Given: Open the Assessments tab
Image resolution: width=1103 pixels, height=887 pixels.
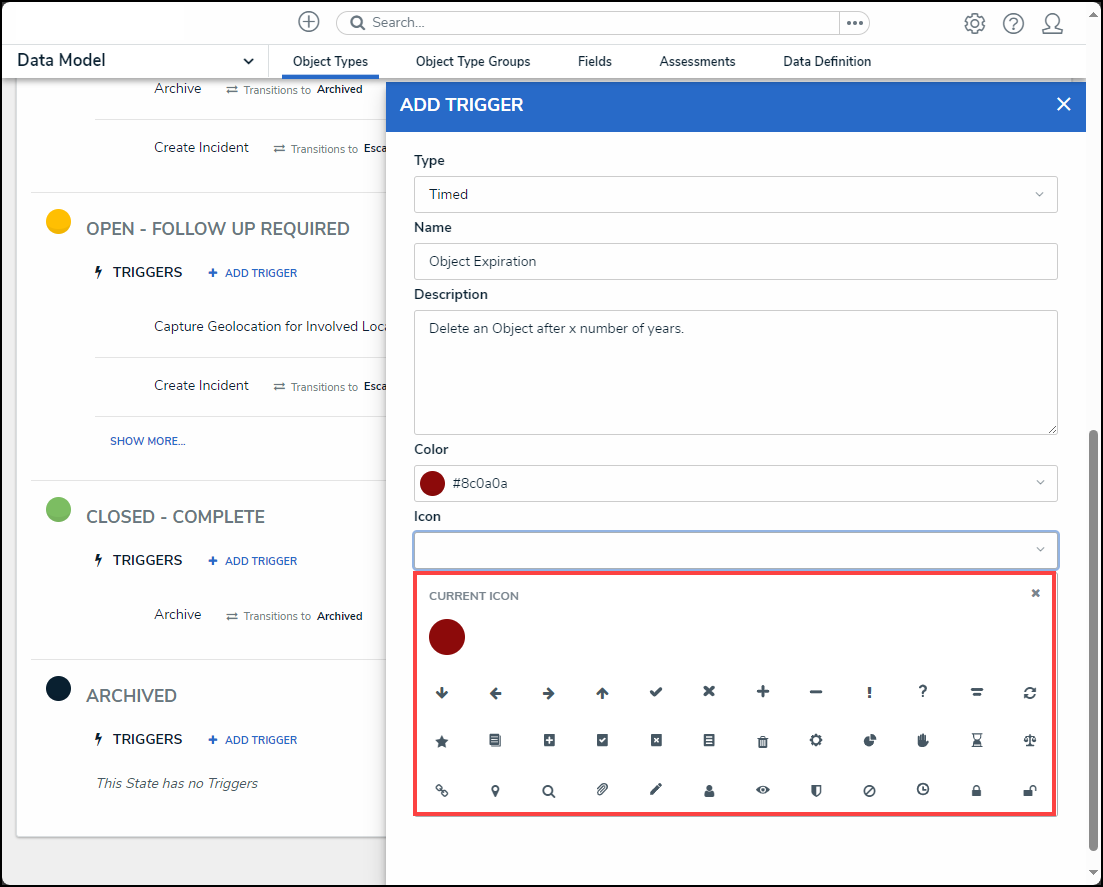Looking at the screenshot, I should click(697, 62).
